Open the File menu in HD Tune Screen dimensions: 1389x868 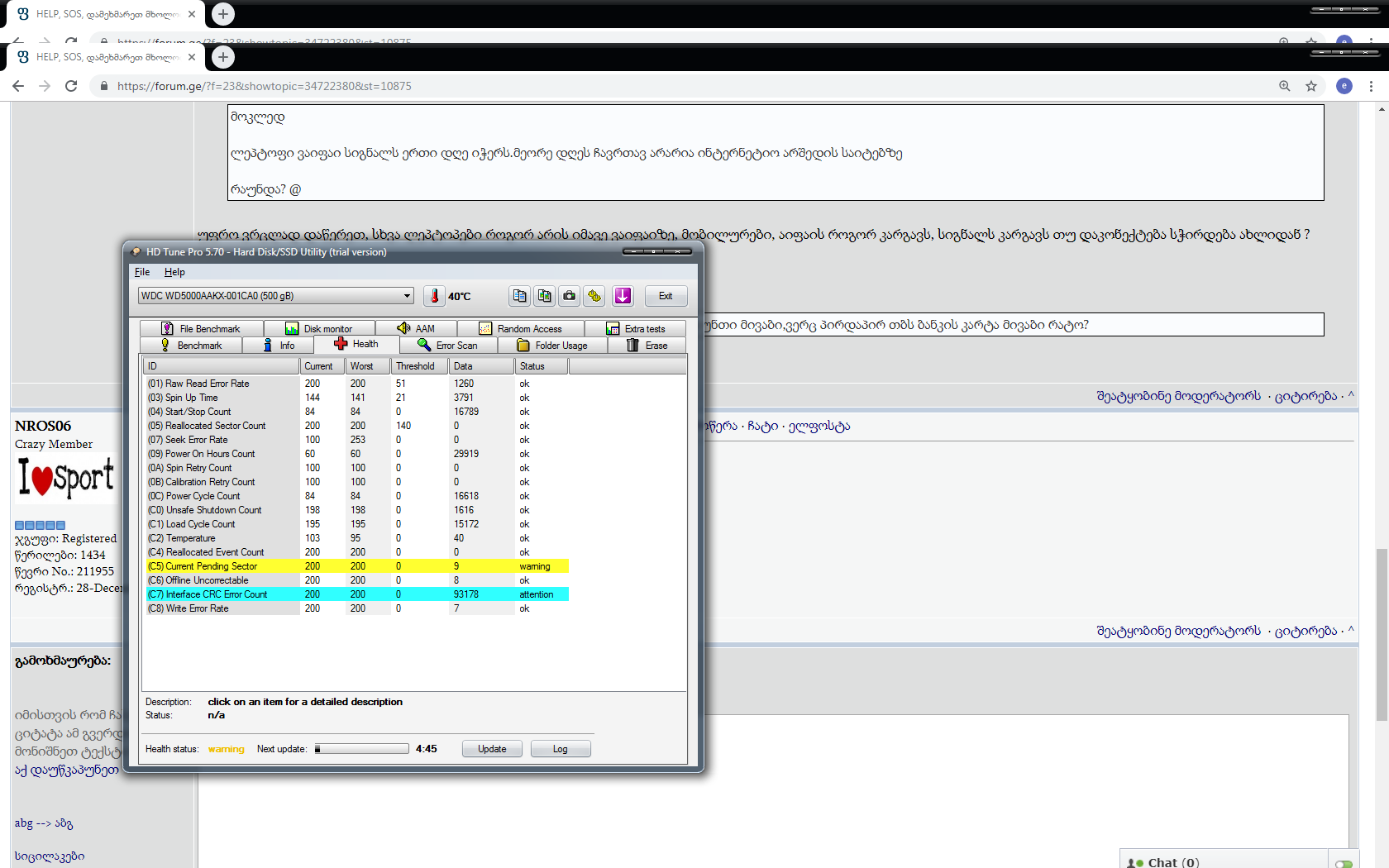click(142, 272)
